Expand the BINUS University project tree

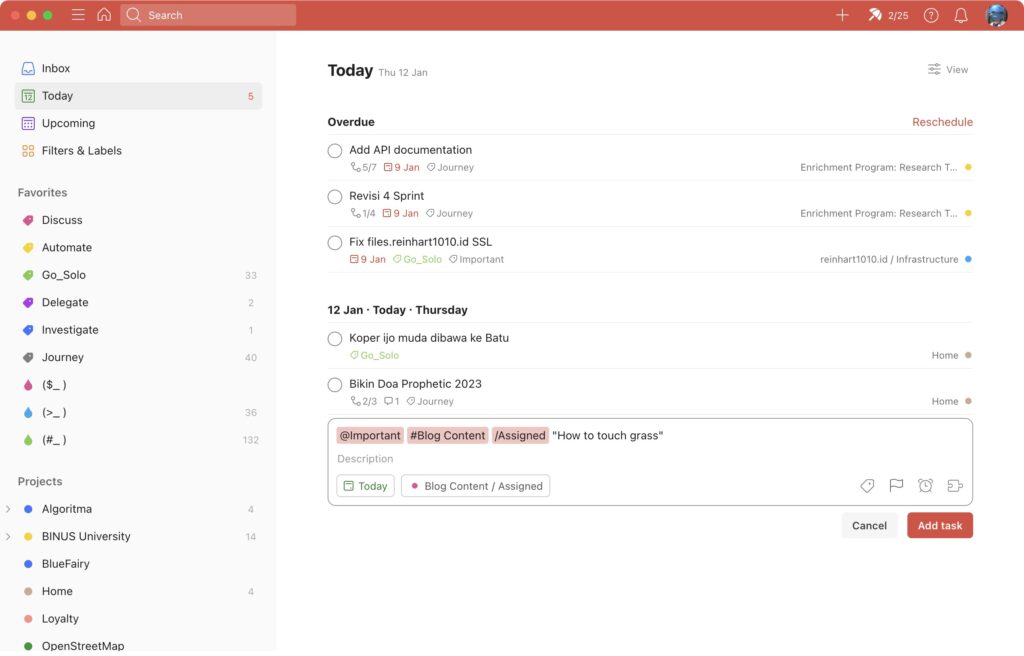coord(8,537)
